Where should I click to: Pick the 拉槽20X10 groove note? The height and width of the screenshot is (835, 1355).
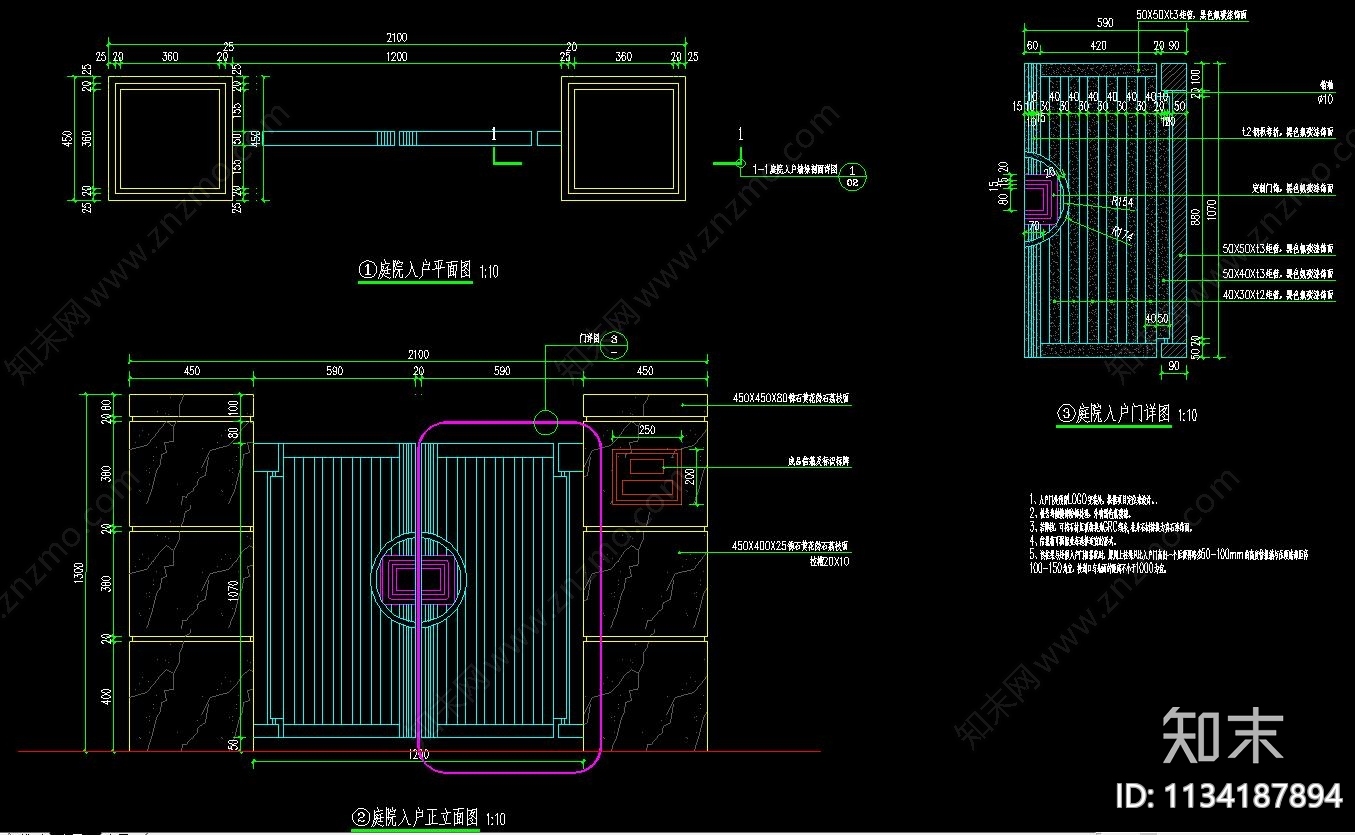829,561
